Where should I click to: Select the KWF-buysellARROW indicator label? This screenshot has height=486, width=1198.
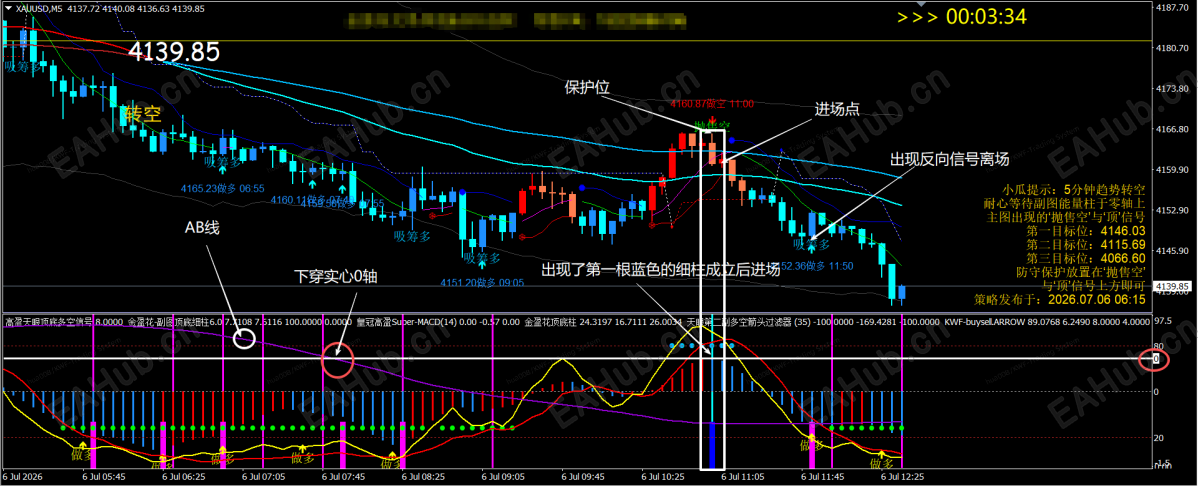pyautogui.click(x=986, y=321)
